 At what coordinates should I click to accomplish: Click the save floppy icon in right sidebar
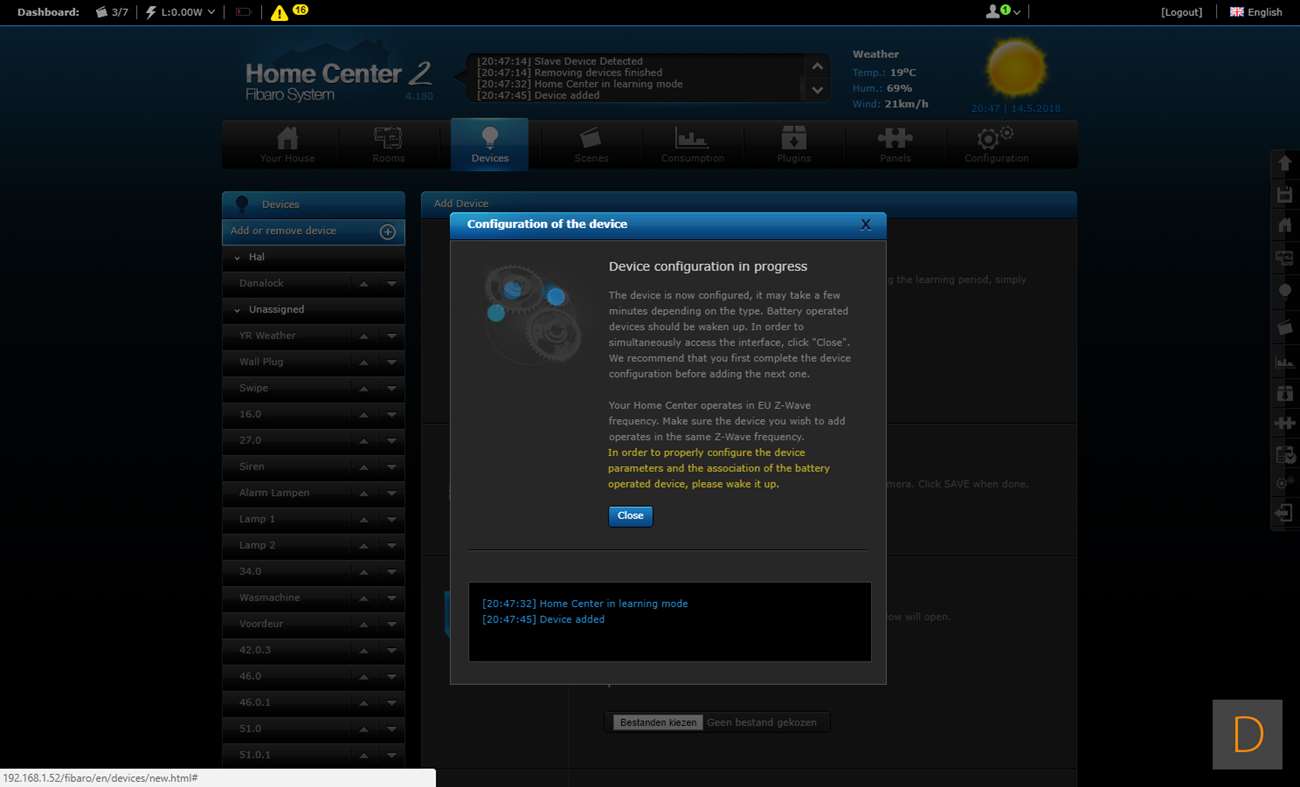pyautogui.click(x=1285, y=195)
